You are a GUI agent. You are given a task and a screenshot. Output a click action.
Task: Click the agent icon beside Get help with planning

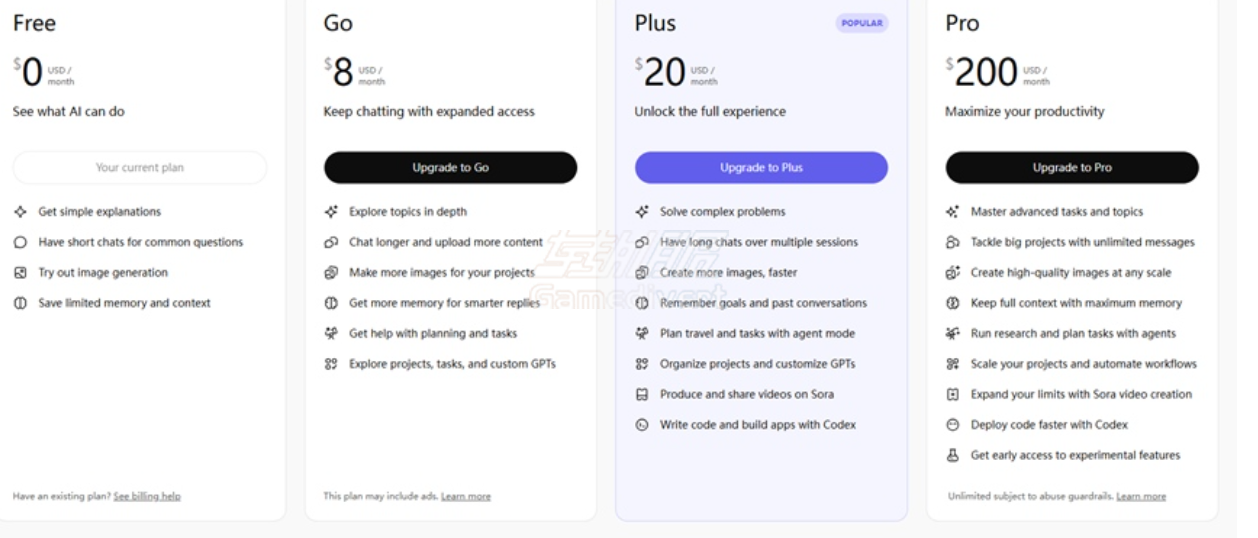331,334
